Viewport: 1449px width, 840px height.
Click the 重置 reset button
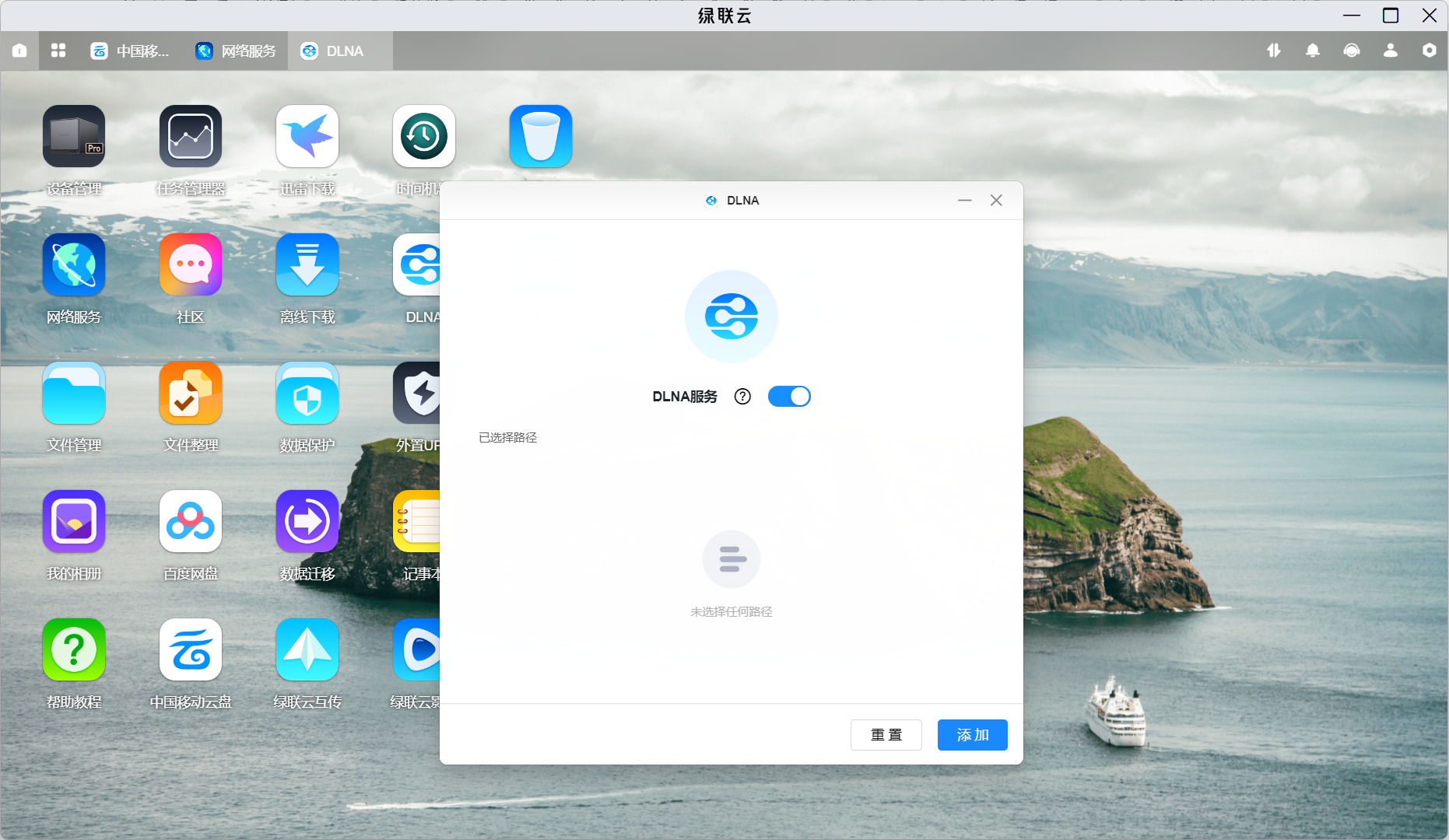click(x=886, y=735)
